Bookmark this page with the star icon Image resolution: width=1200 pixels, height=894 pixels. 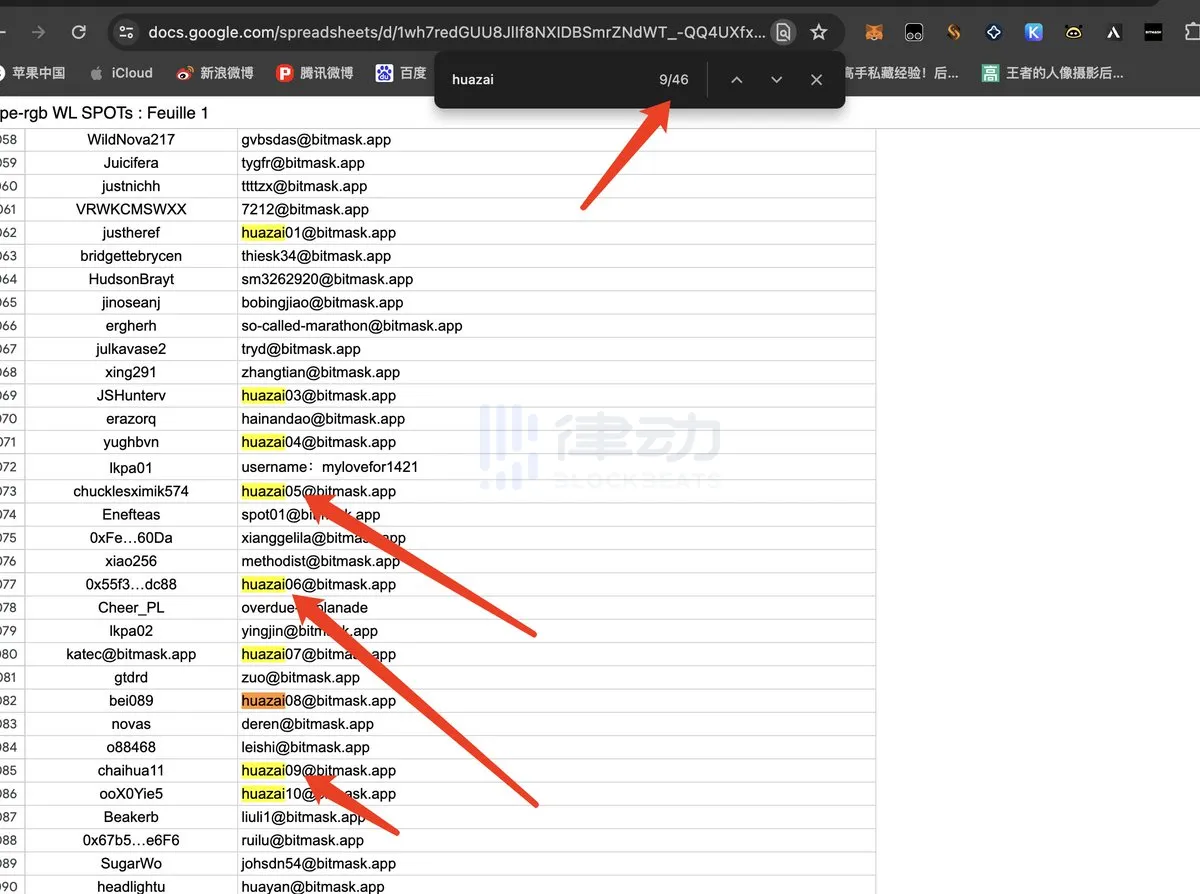(x=819, y=32)
